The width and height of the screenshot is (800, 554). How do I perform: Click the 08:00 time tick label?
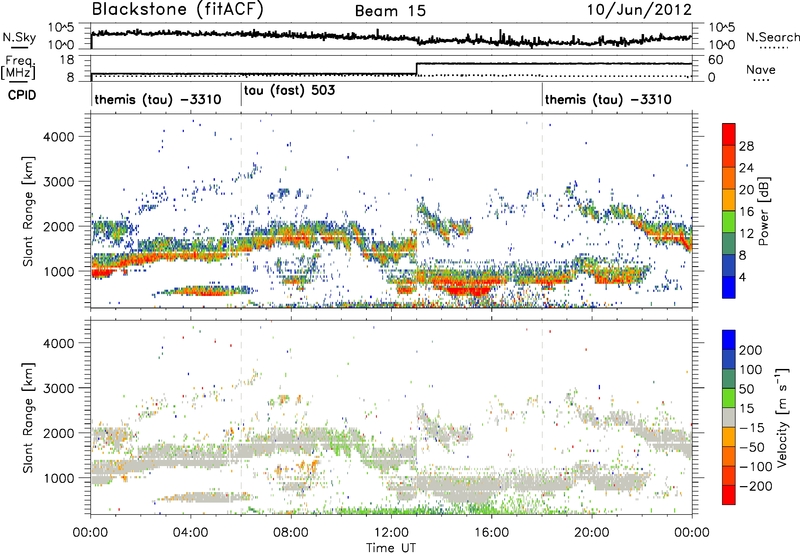[291, 533]
